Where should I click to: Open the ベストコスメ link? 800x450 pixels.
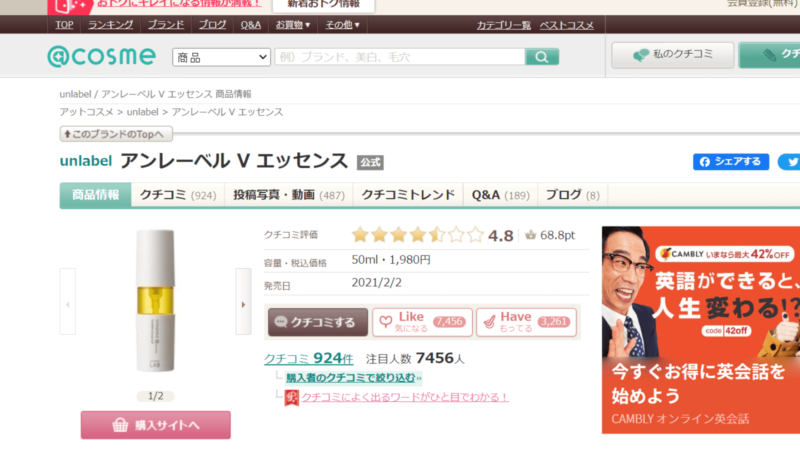tap(566, 25)
